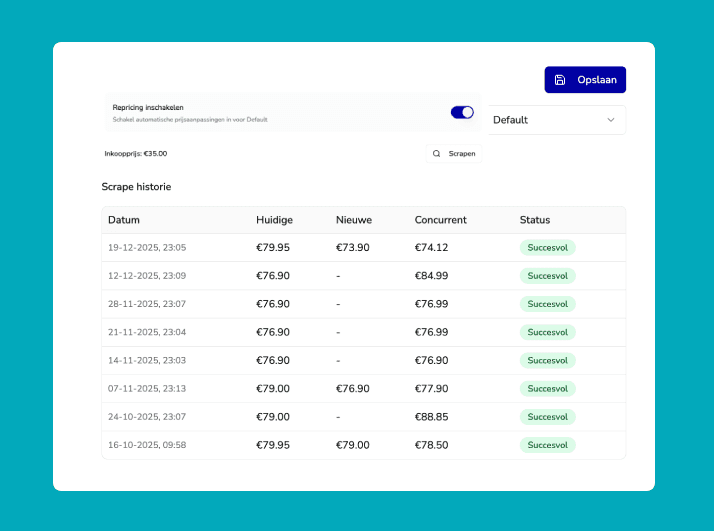
Task: Click the Opslaan save button
Action: (585, 80)
